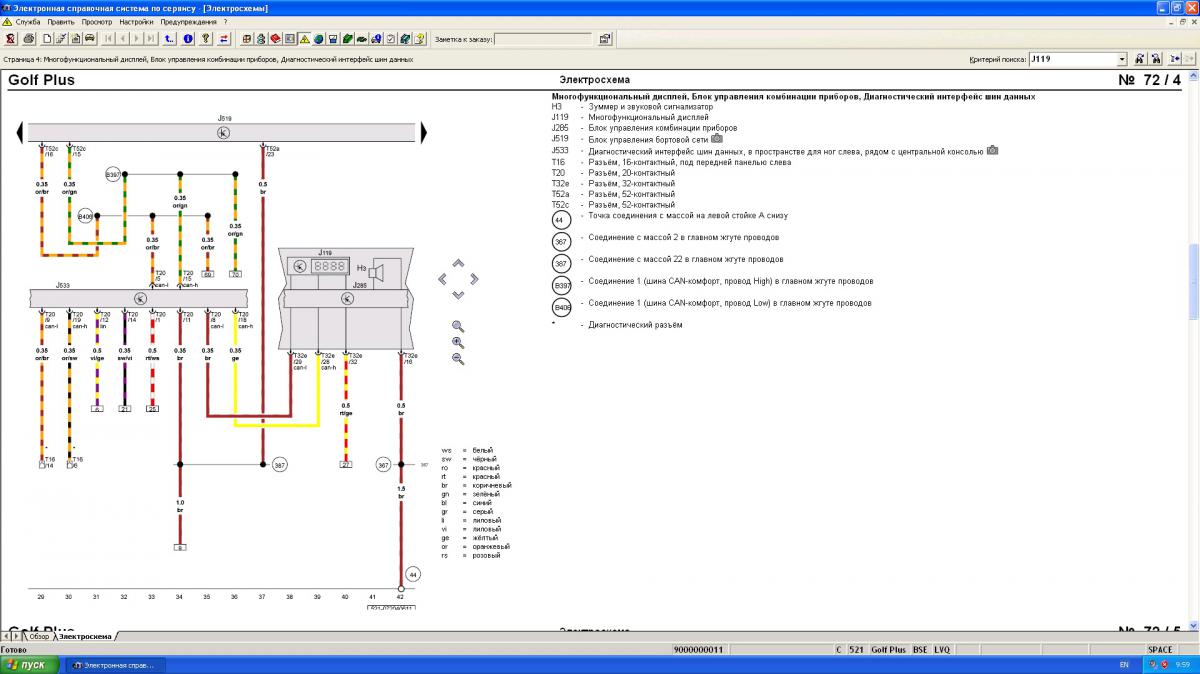The width and height of the screenshot is (1200, 674).
Task: Click the blue globe toolbar icon
Action: 318,40
